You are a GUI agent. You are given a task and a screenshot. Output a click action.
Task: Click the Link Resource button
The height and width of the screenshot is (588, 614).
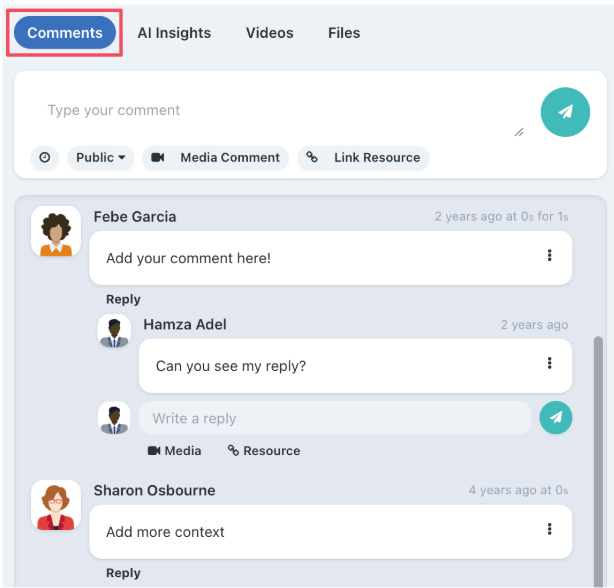[364, 158]
